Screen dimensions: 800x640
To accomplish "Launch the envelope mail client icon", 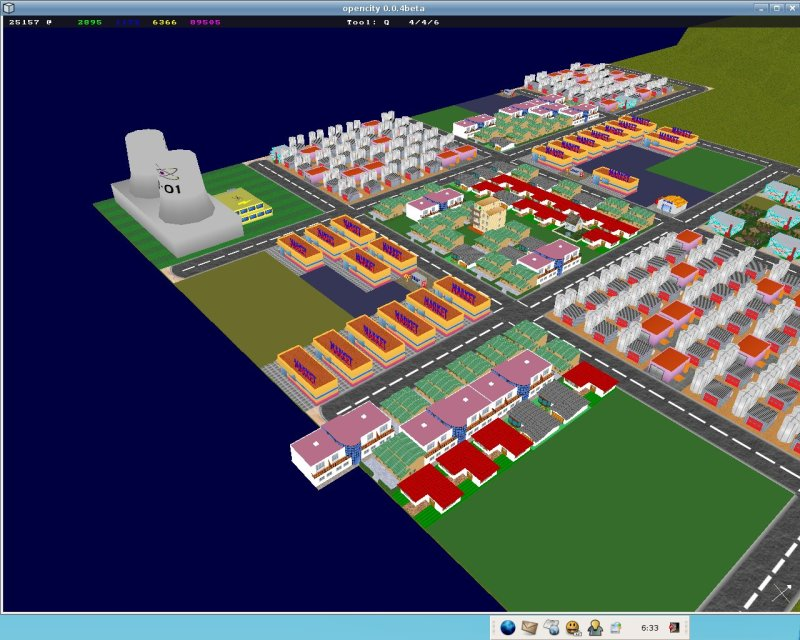I will [x=529, y=628].
